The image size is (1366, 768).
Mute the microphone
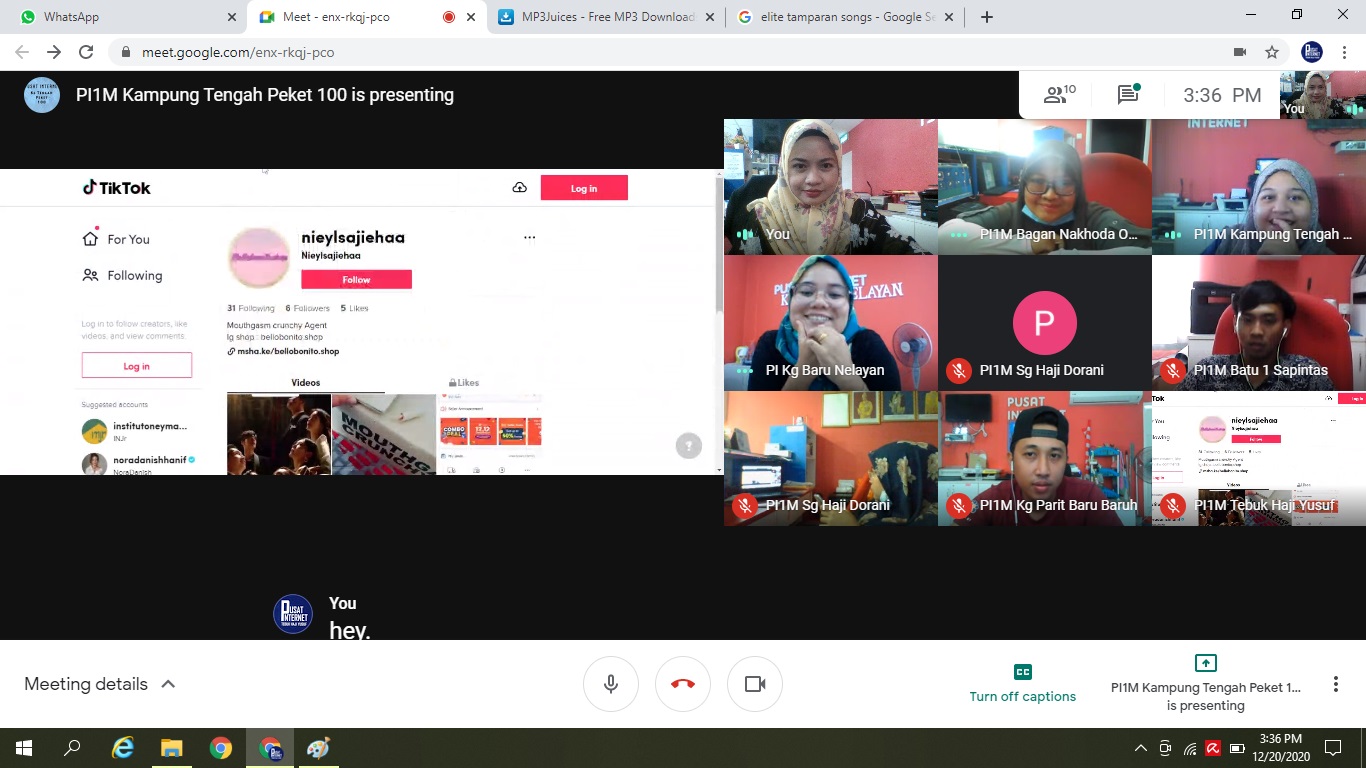point(611,684)
